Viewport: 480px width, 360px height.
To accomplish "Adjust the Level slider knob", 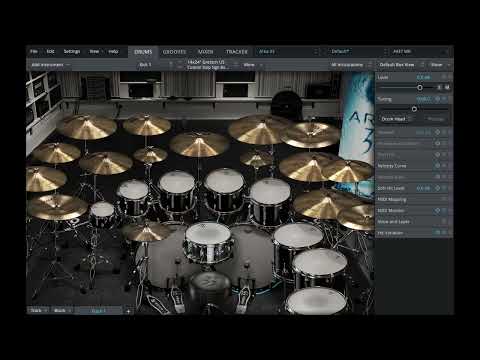I will [420, 87].
